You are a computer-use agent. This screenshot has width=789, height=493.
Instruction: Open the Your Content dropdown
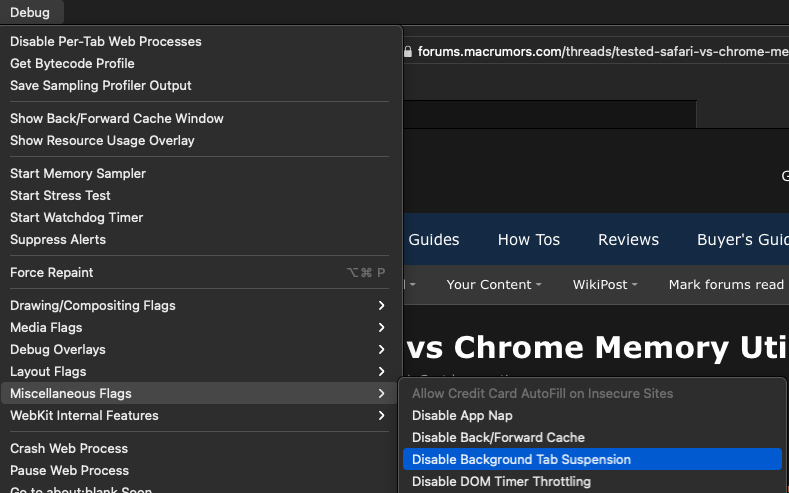493,284
